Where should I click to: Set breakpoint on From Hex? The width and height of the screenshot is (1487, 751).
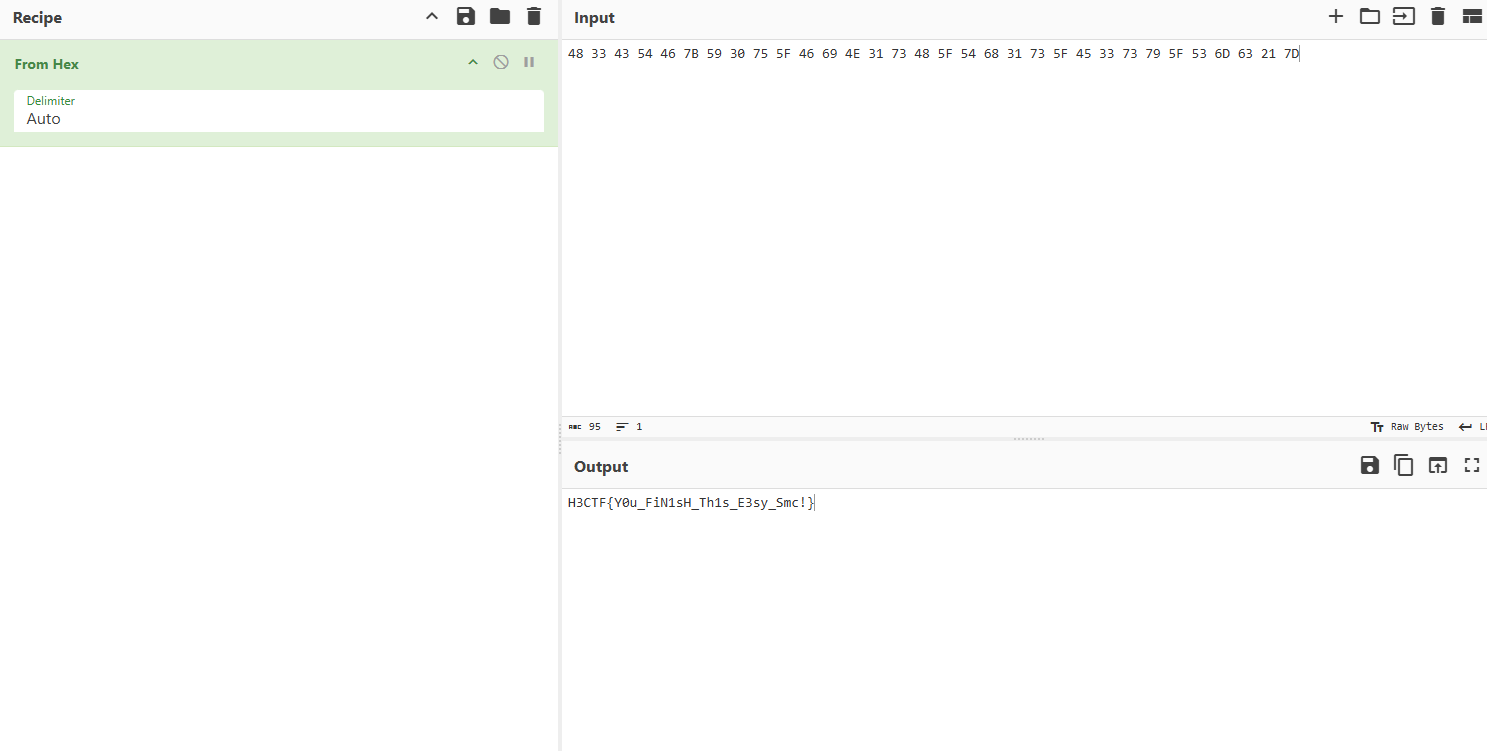(529, 62)
